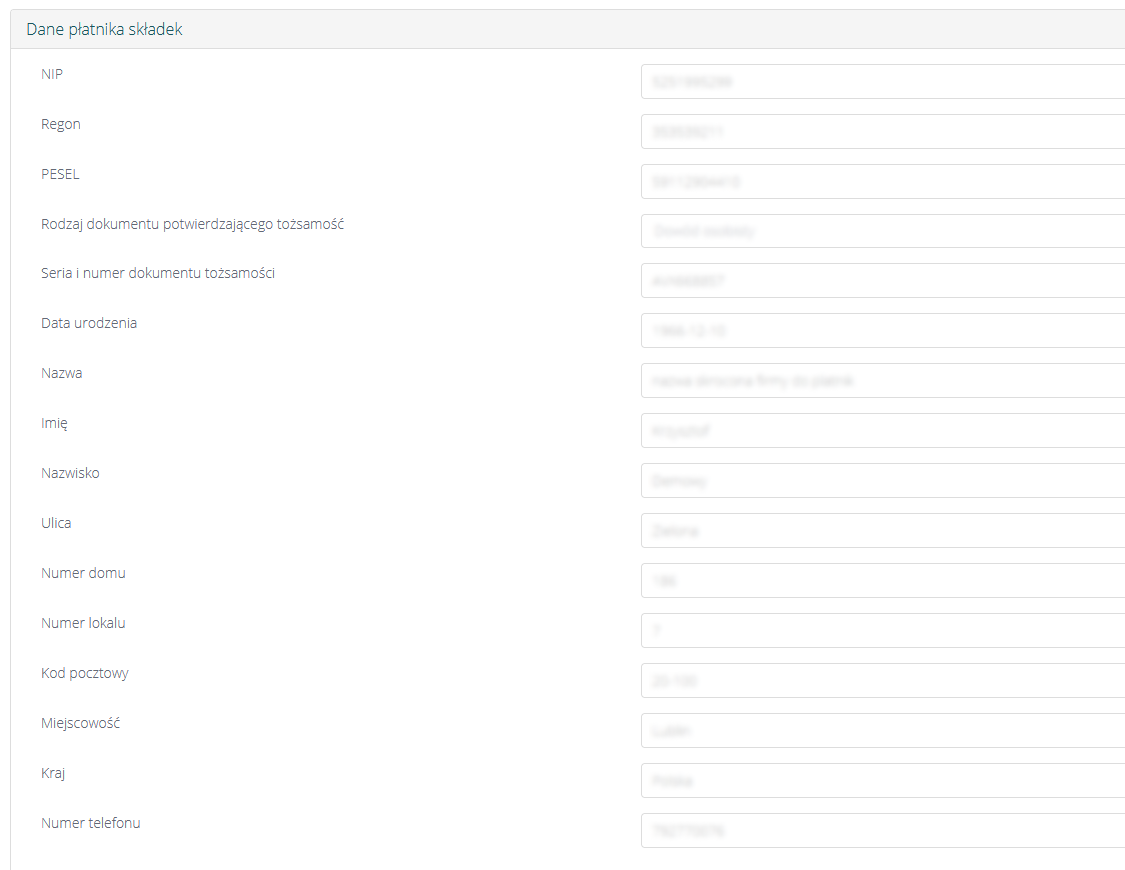Focus the PESEL input field
The height and width of the screenshot is (870, 1125).
(x=882, y=181)
